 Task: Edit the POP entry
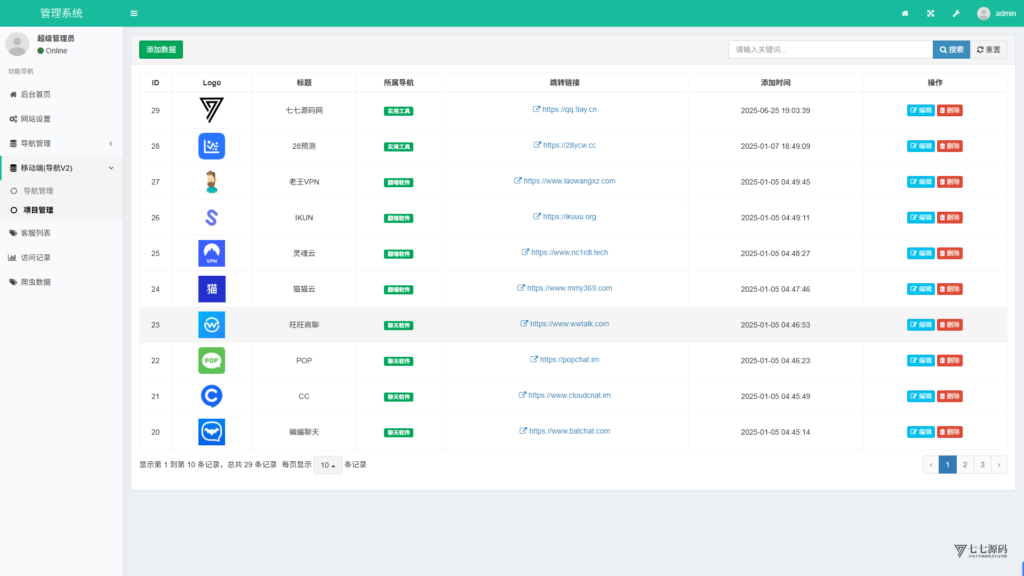[x=921, y=360]
